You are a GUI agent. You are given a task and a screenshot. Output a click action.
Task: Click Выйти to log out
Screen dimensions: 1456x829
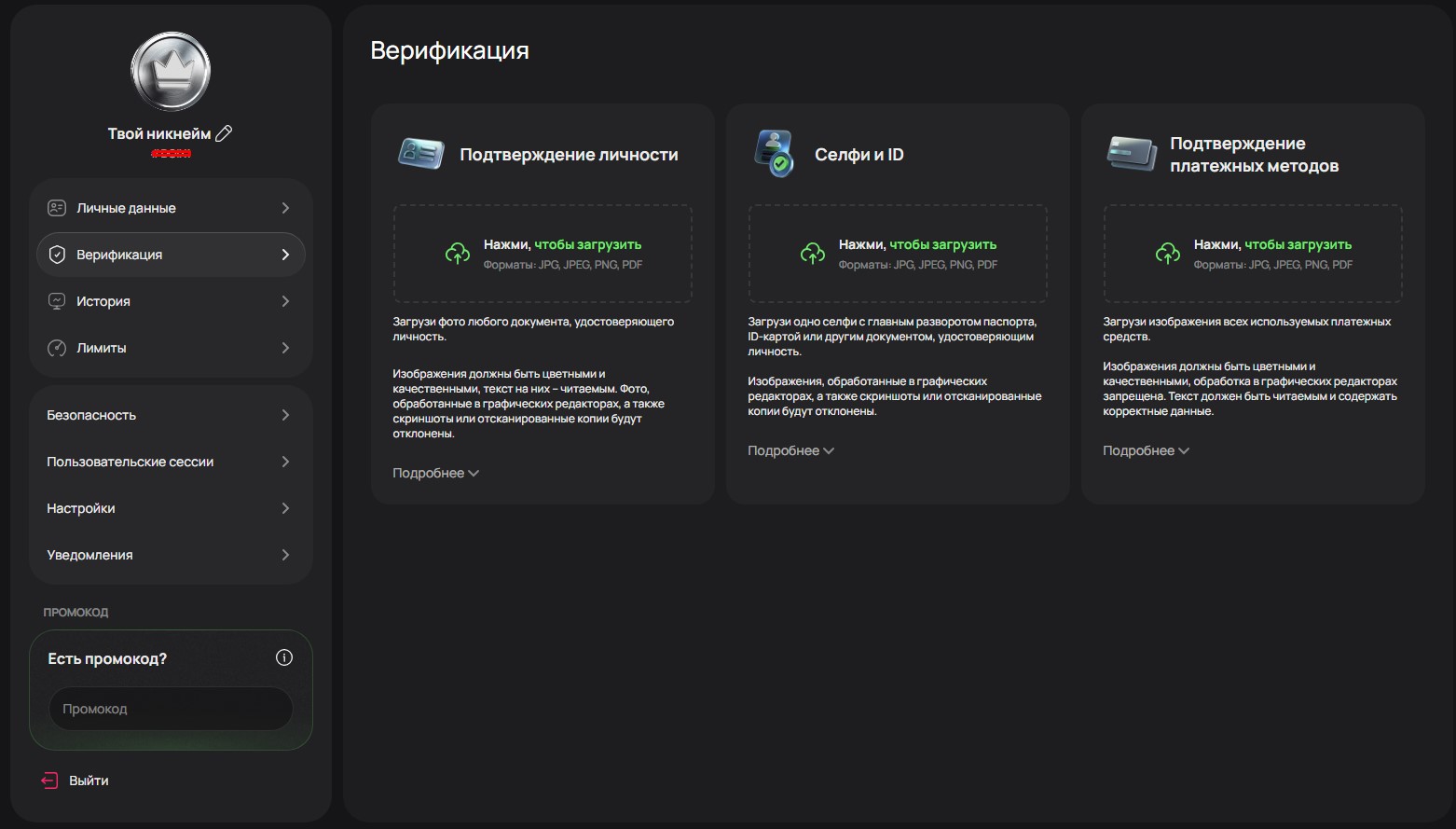point(90,780)
